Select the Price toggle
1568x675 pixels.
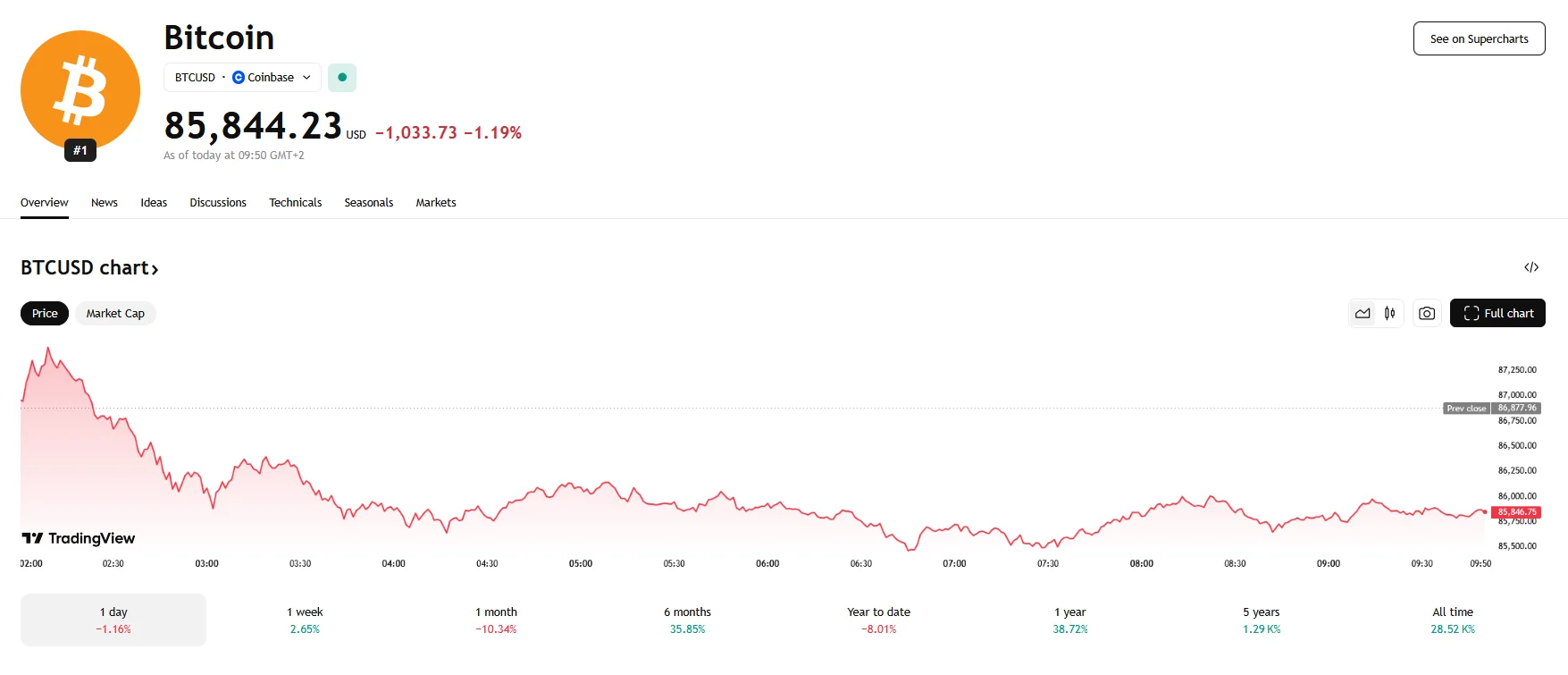coord(45,314)
